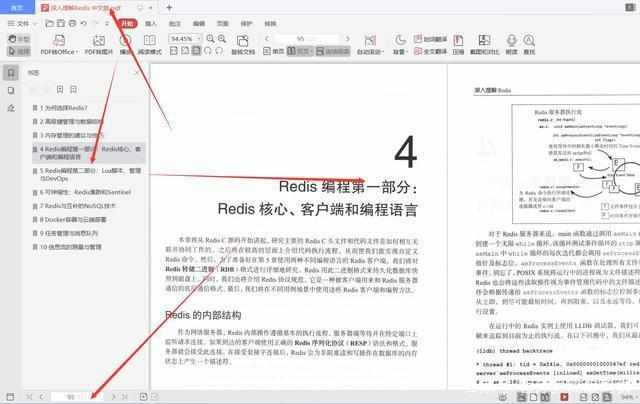Close the 书签 bookmarks panel
Viewport: 640px width, 404px height.
pyautogui.click(x=137, y=73)
